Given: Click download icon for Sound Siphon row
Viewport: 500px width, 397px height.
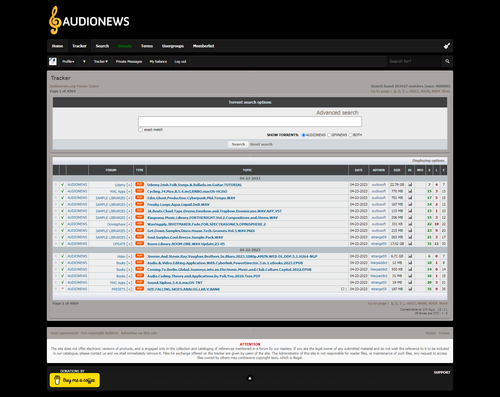Looking at the screenshot, I should tap(410, 282).
